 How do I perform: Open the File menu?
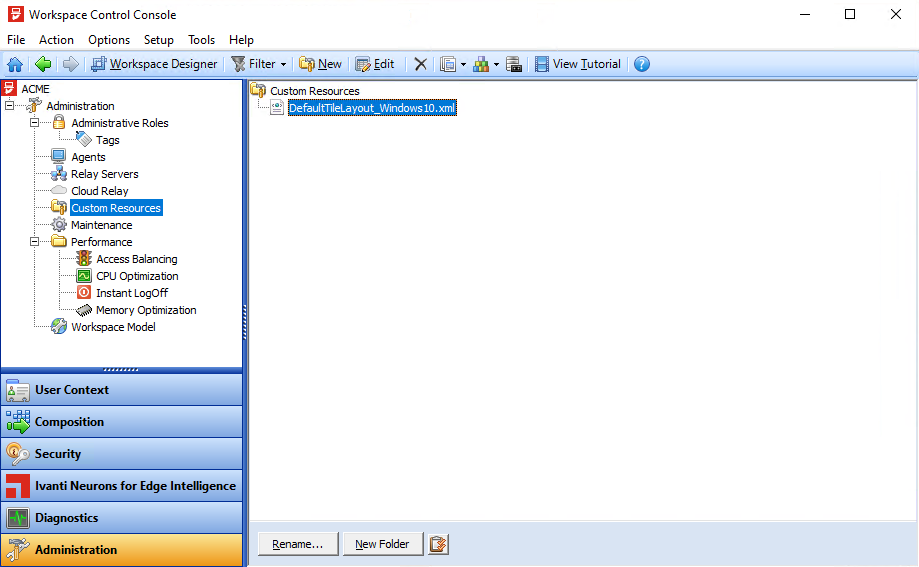pos(16,40)
